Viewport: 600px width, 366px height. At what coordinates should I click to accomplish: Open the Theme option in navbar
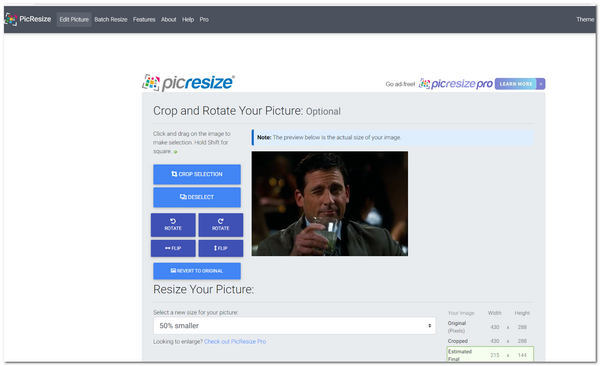585,20
